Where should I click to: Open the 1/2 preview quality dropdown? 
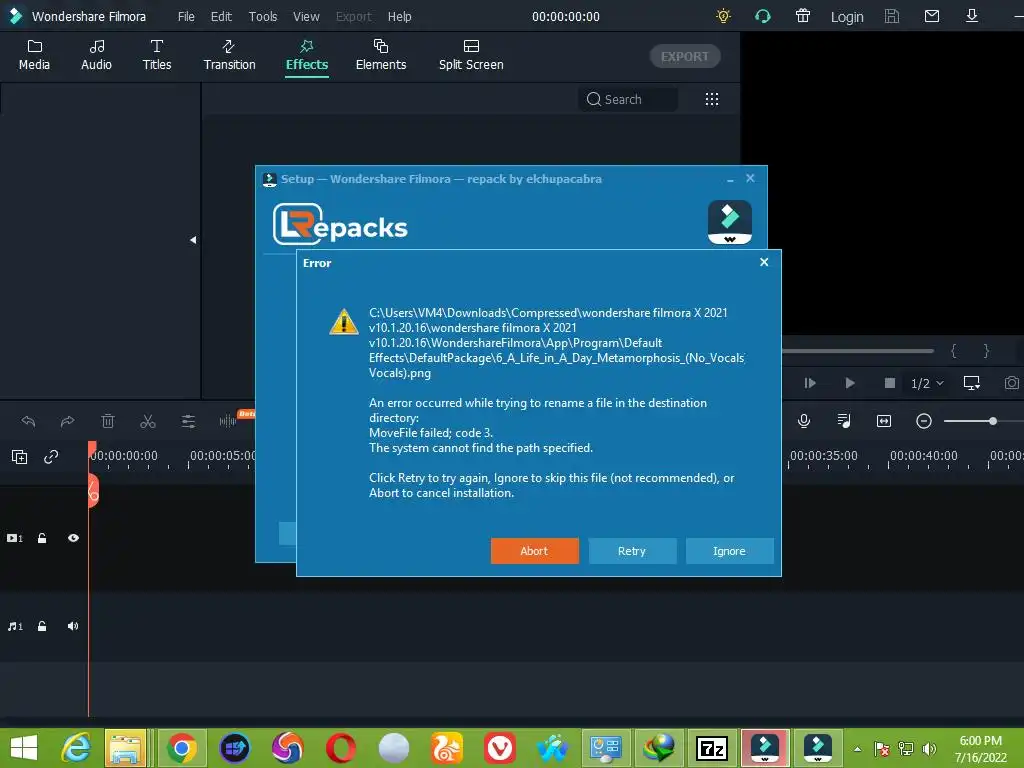point(927,383)
